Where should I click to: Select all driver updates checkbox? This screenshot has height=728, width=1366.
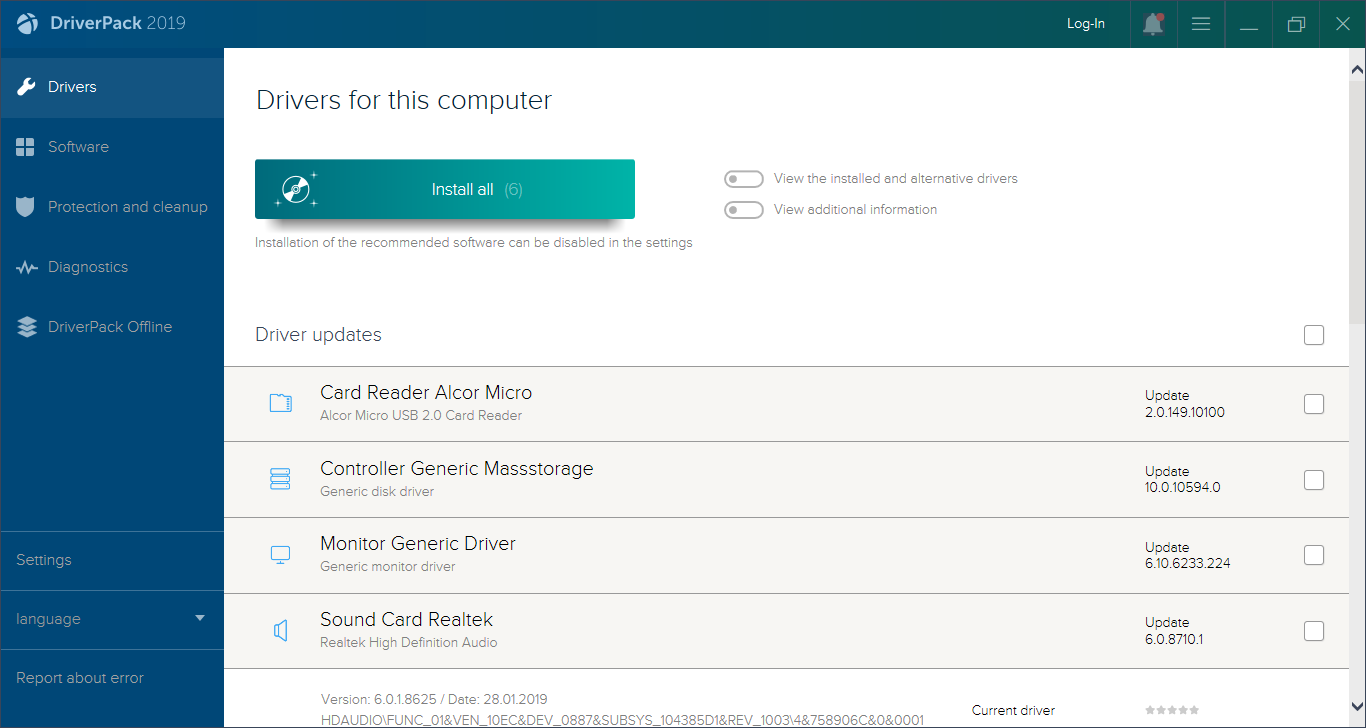coord(1313,335)
